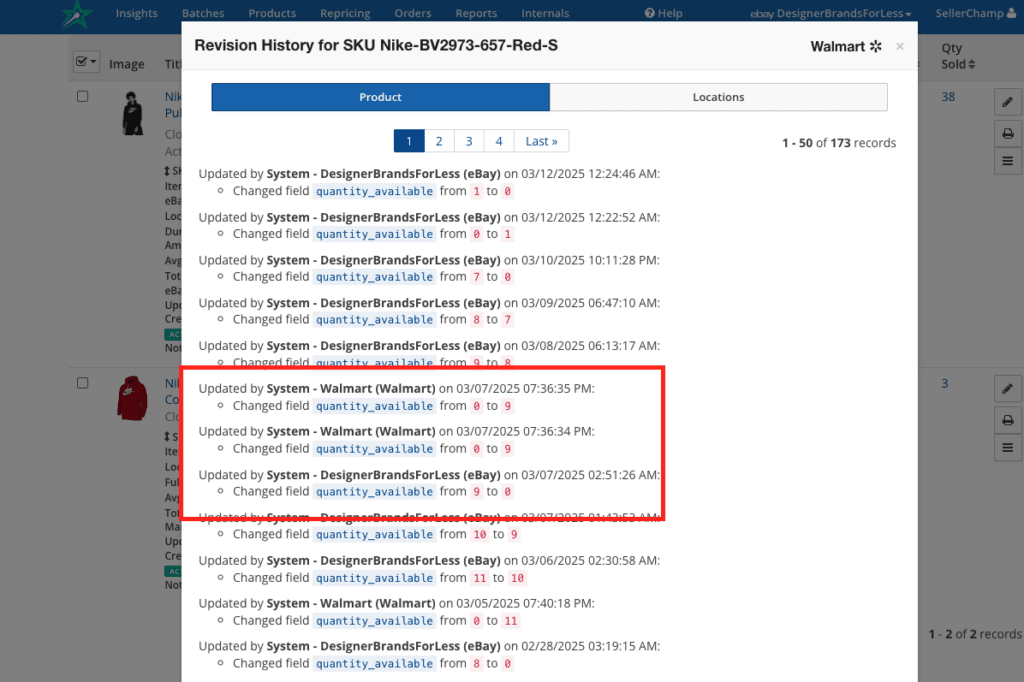Print the red hoodie product row
Screen dimensions: 1024x682
1008,420
